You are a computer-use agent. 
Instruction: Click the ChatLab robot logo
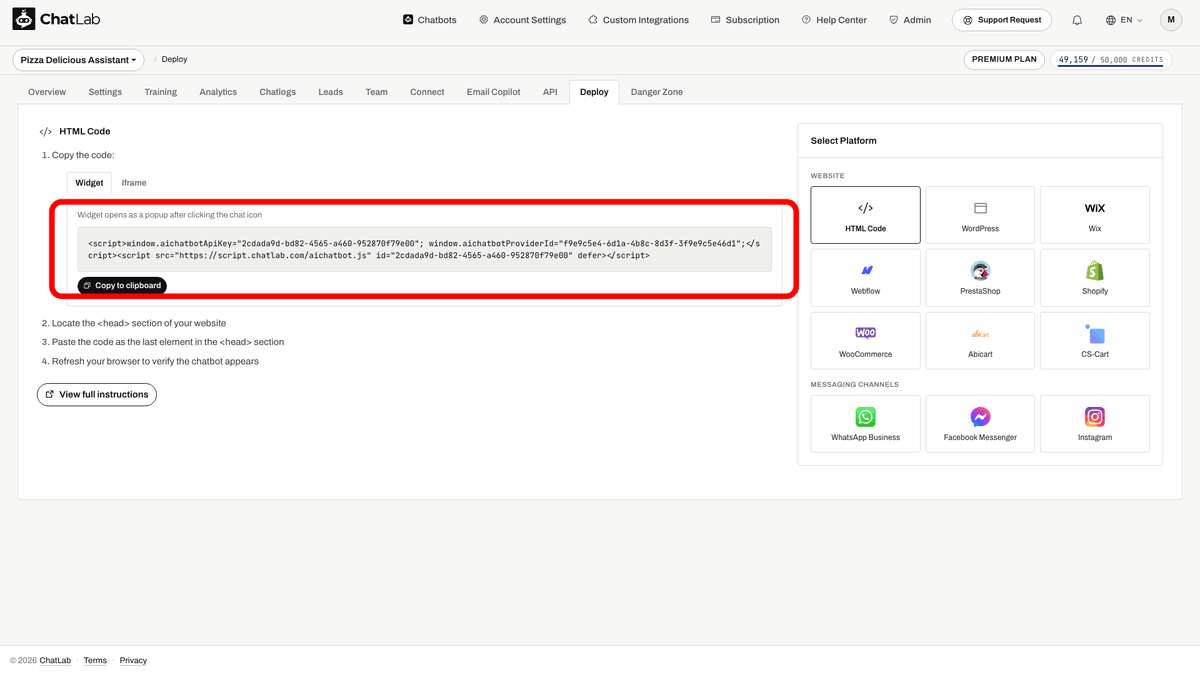pos(24,19)
